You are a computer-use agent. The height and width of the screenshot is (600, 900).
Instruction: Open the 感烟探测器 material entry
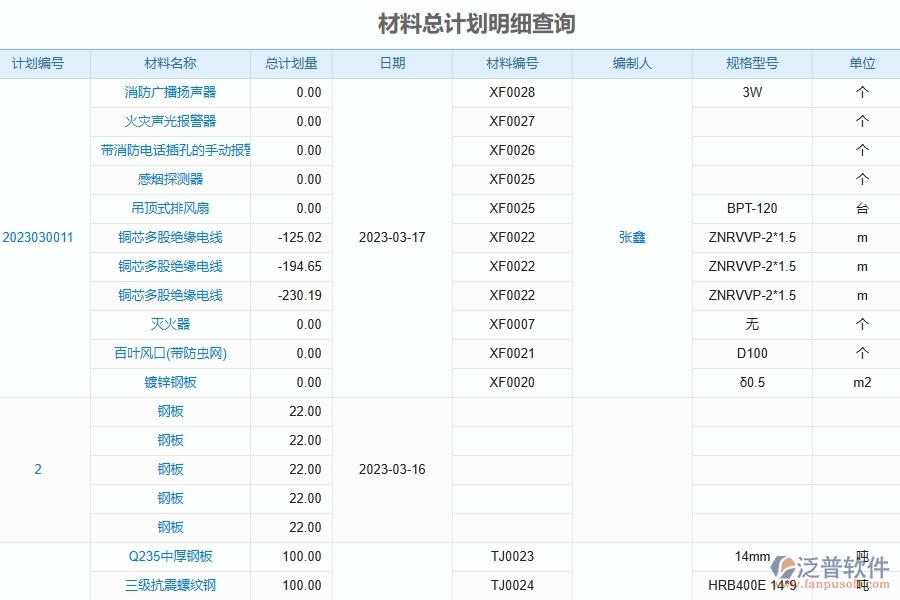coord(167,179)
